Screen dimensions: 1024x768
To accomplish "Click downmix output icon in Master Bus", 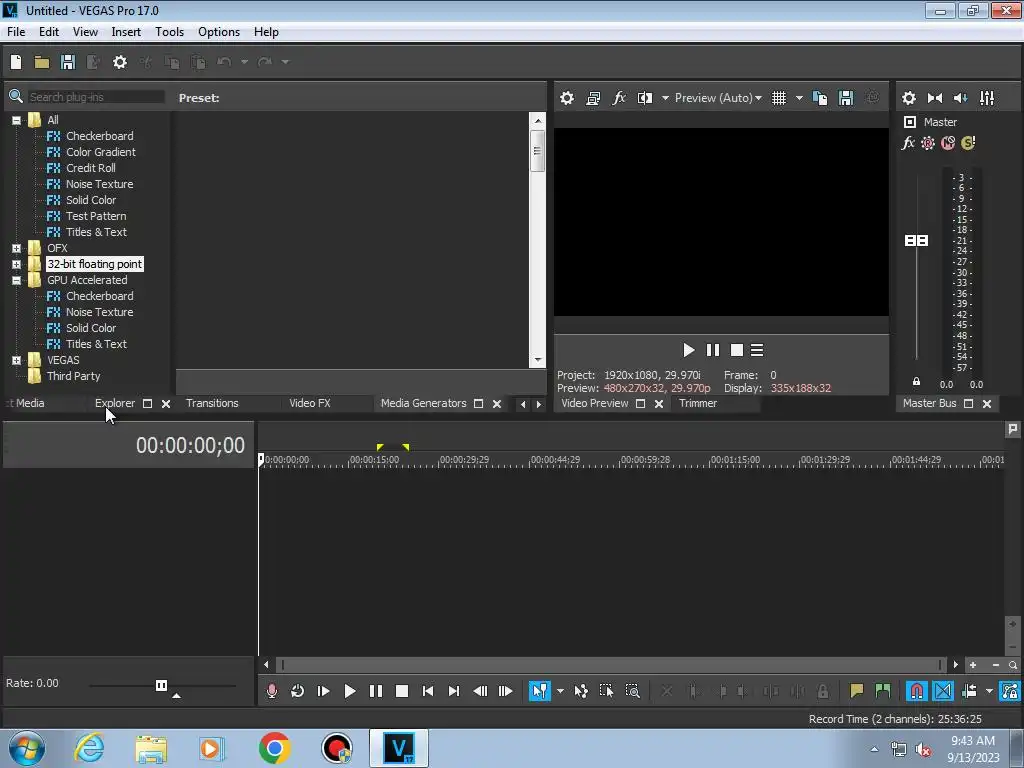I will click(935, 98).
